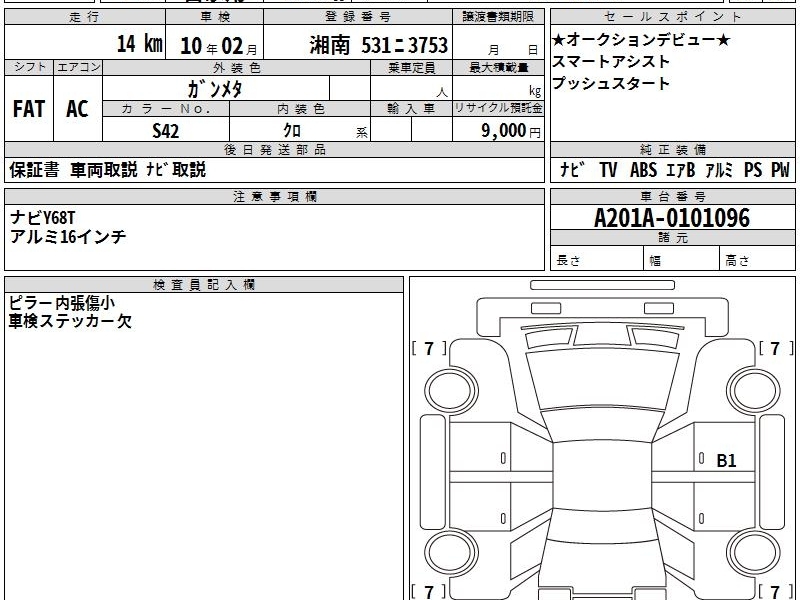Click color number 'S42'
This screenshot has height=600, width=800.
tap(166, 131)
